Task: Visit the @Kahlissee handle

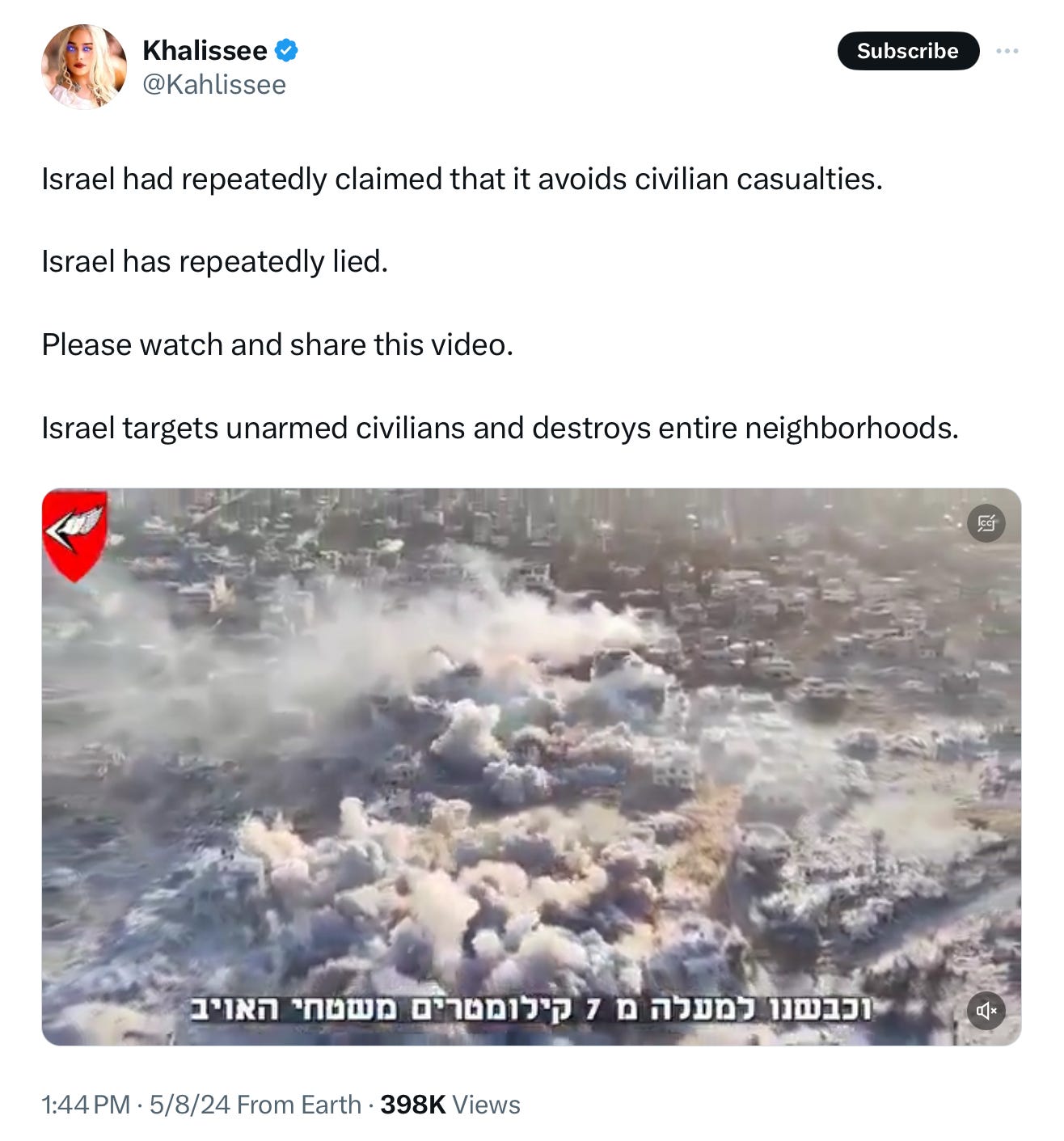Action: (214, 85)
